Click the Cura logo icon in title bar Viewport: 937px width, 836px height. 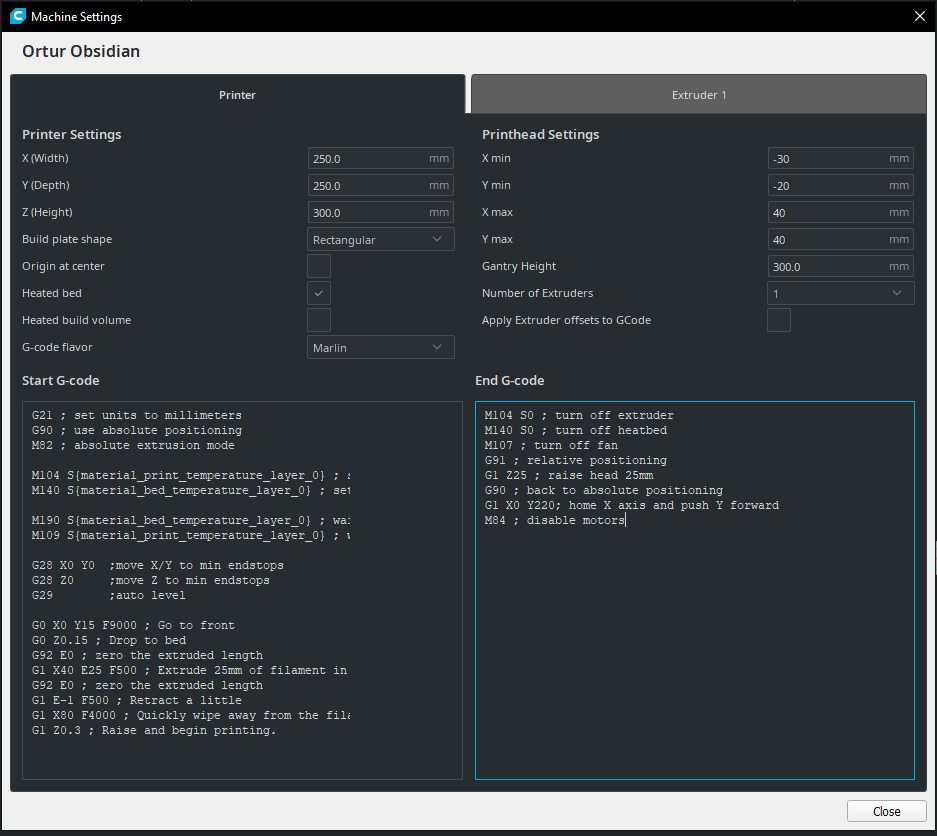(17, 16)
